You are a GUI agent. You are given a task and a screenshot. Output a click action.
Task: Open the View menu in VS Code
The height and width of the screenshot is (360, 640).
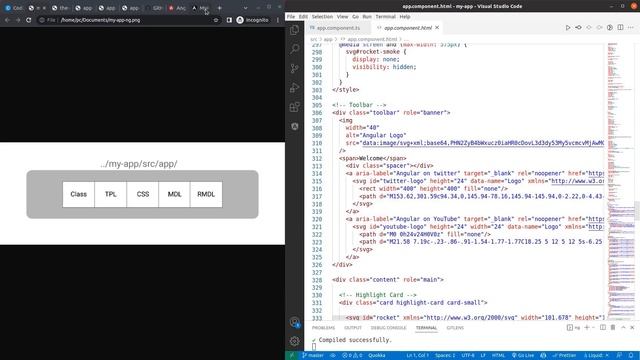coord(342,17)
